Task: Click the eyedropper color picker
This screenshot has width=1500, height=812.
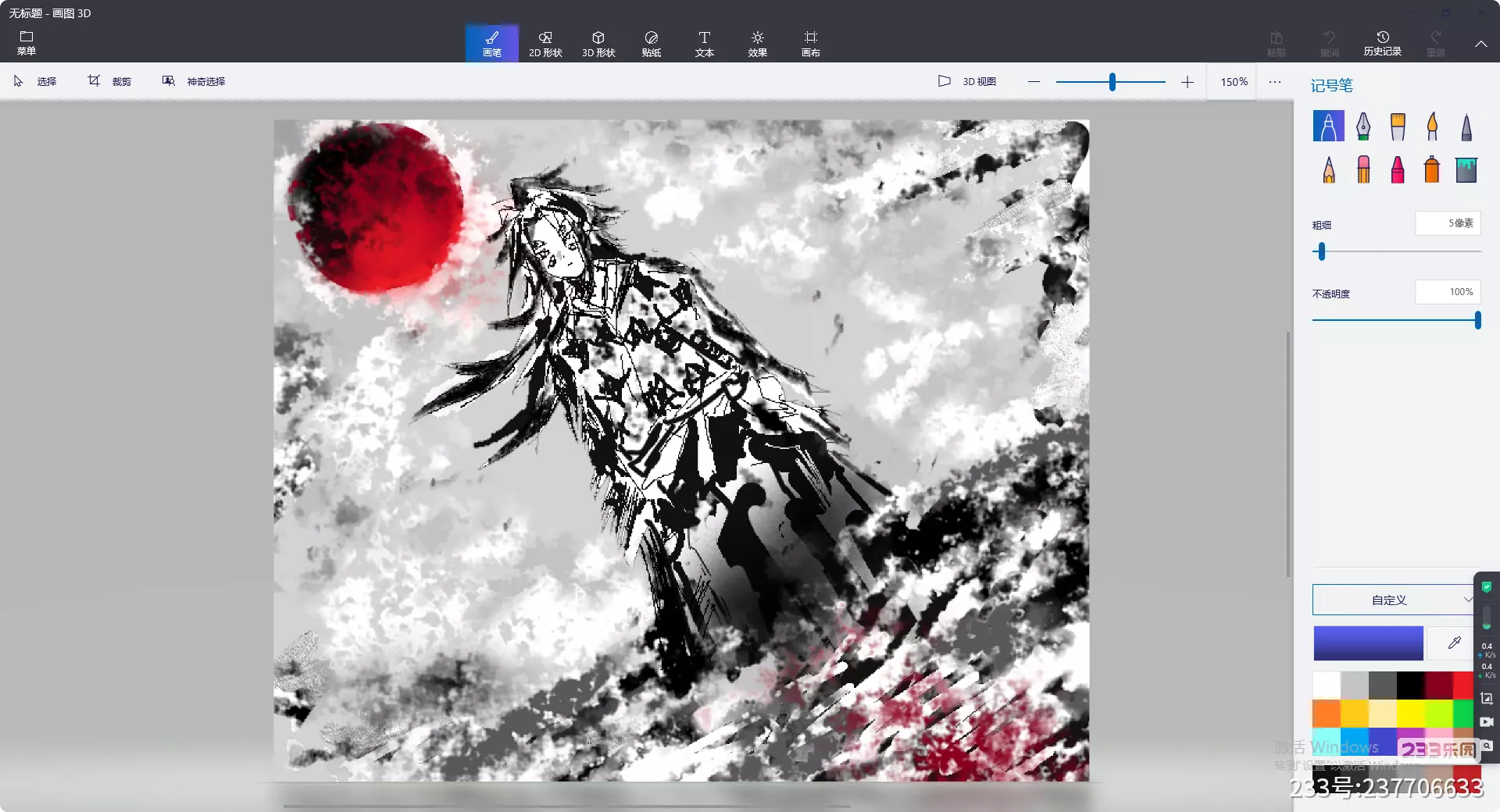Action: coord(1454,643)
